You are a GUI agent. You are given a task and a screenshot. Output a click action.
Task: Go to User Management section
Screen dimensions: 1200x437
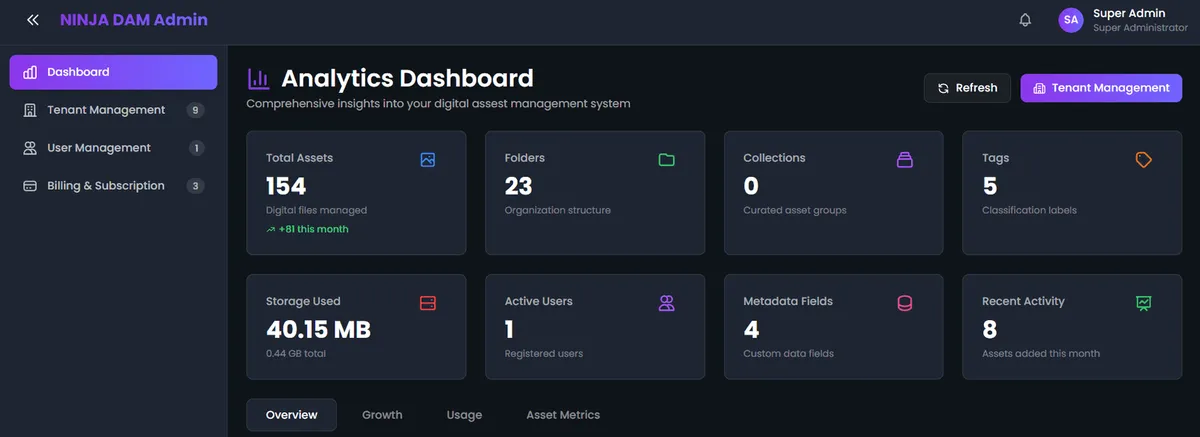(99, 148)
